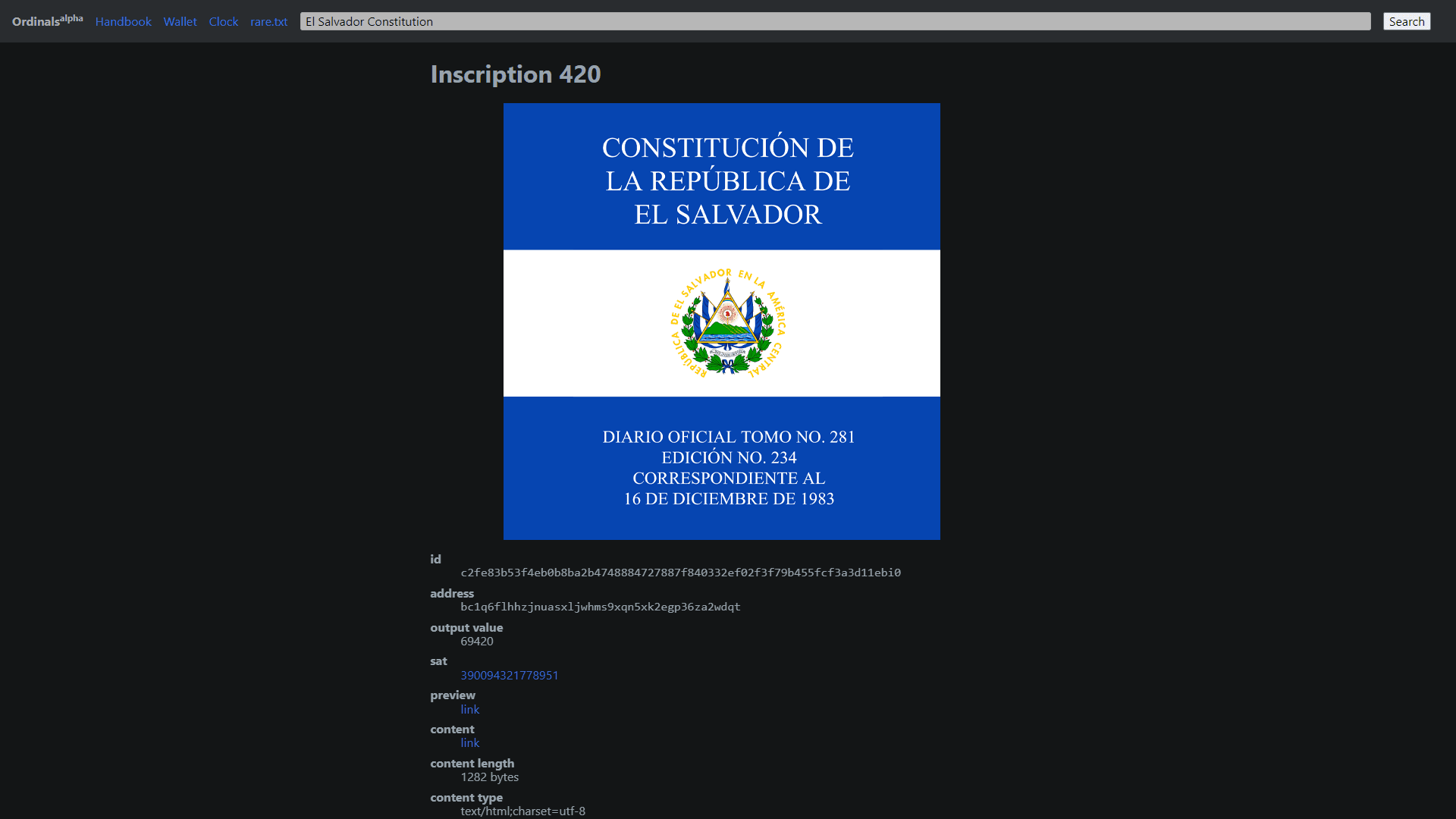Image resolution: width=1456 pixels, height=819 pixels.
Task: Click the 'output value' field label
Action: 466,627
